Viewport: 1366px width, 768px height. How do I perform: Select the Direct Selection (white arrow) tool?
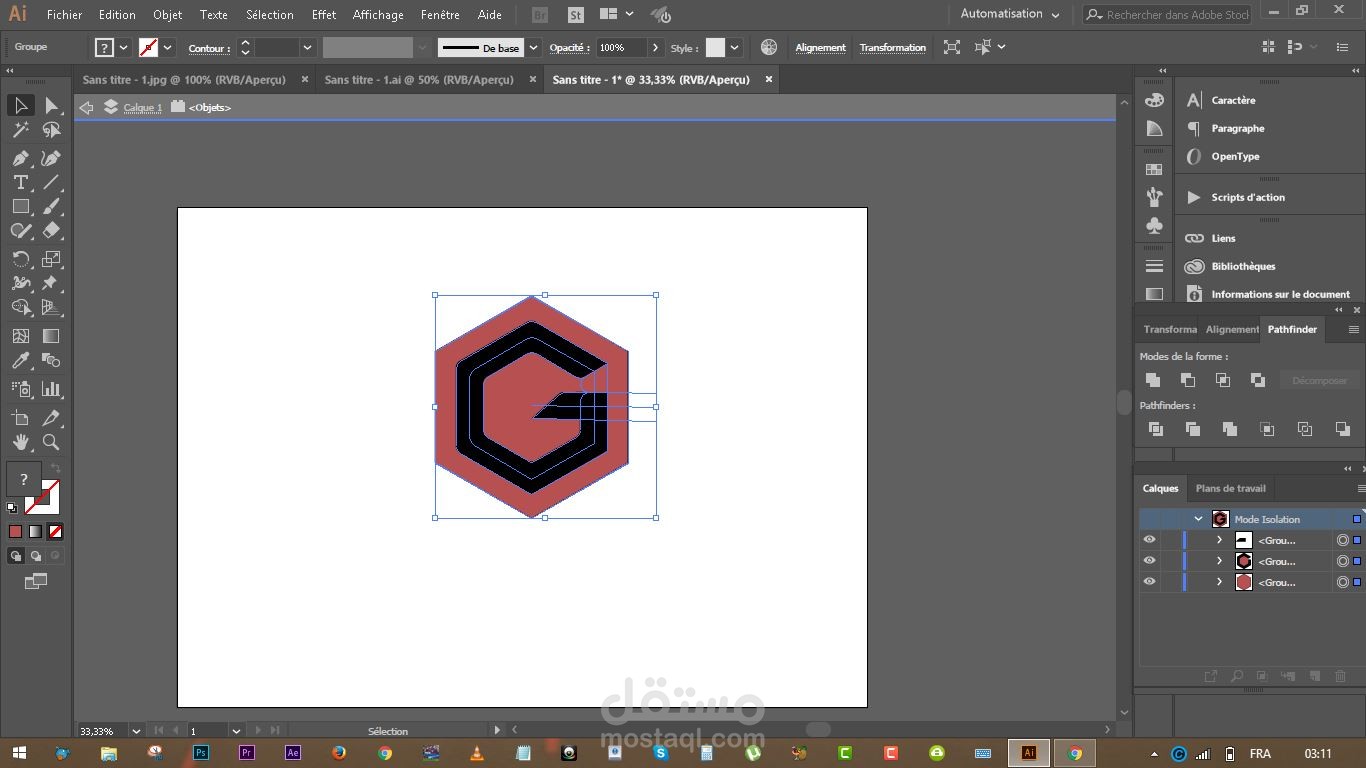pos(51,106)
